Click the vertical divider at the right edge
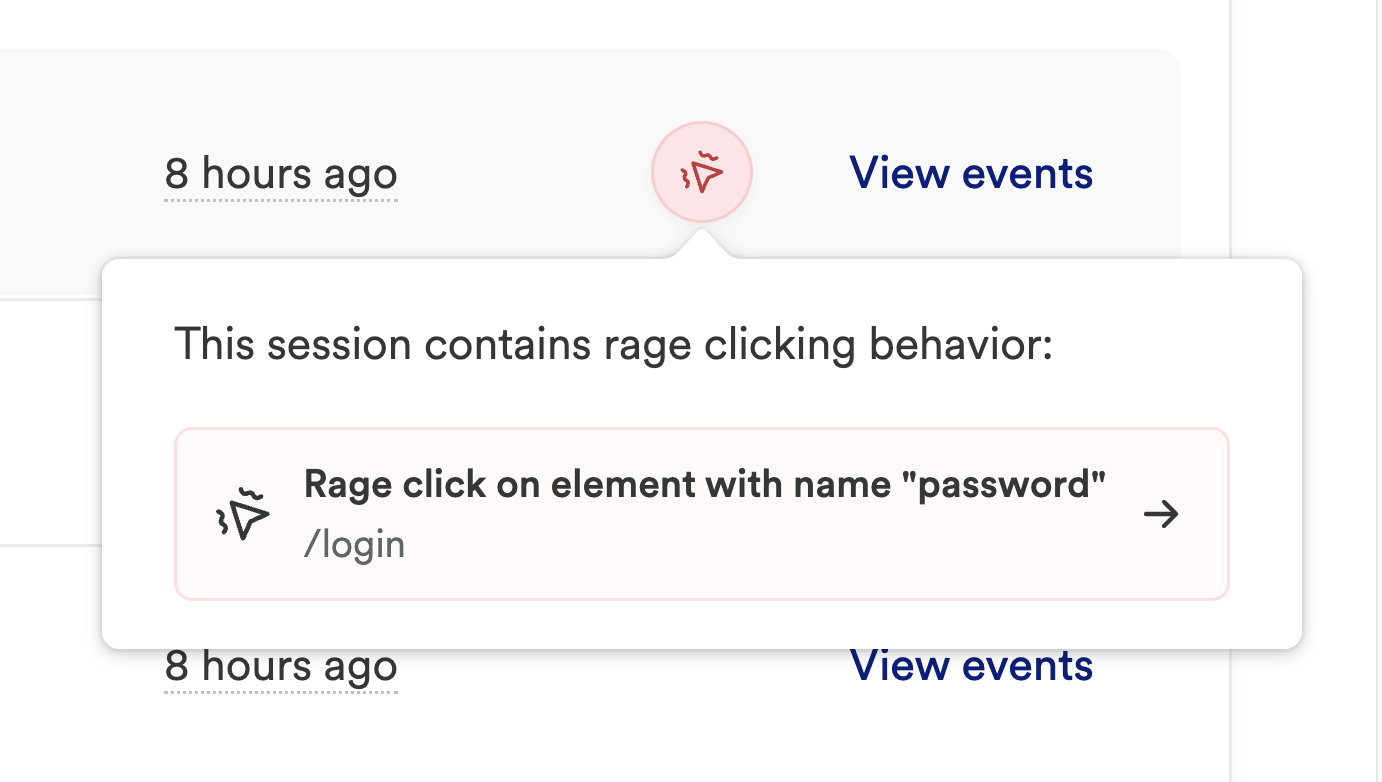This screenshot has width=1382, height=782. coord(1230,400)
